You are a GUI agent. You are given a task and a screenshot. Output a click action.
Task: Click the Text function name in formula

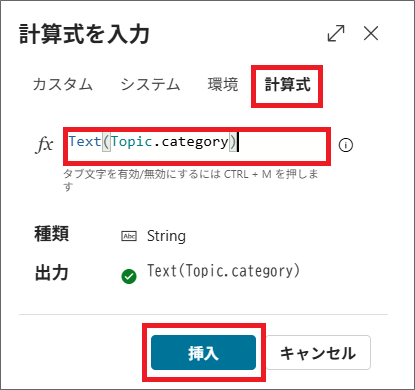click(85, 142)
